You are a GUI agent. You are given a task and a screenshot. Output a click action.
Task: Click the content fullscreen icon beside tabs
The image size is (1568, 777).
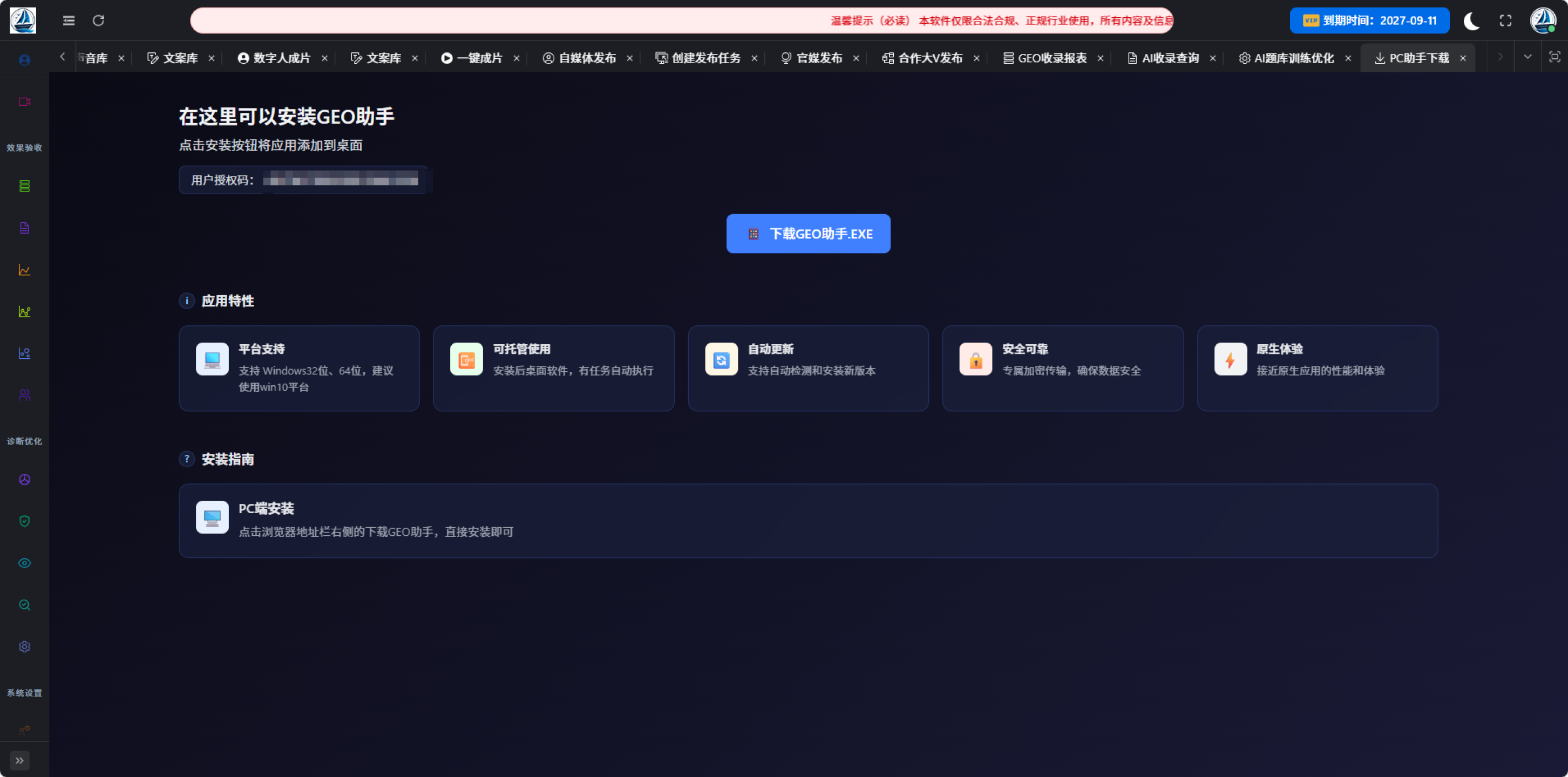click(x=1555, y=57)
